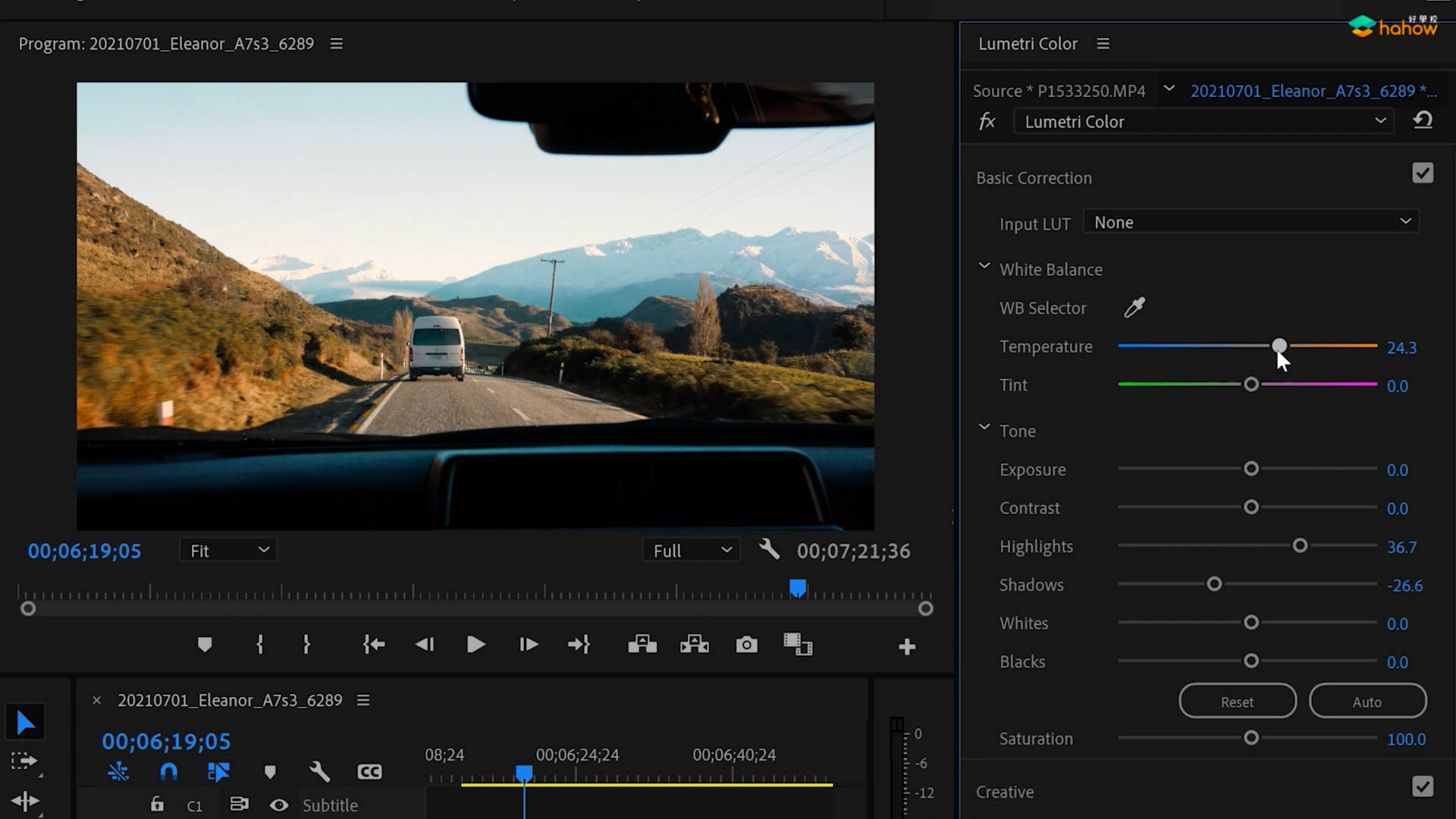Click the Add Marker button in monitor
Screen dimensions: 1456x819
[205, 645]
